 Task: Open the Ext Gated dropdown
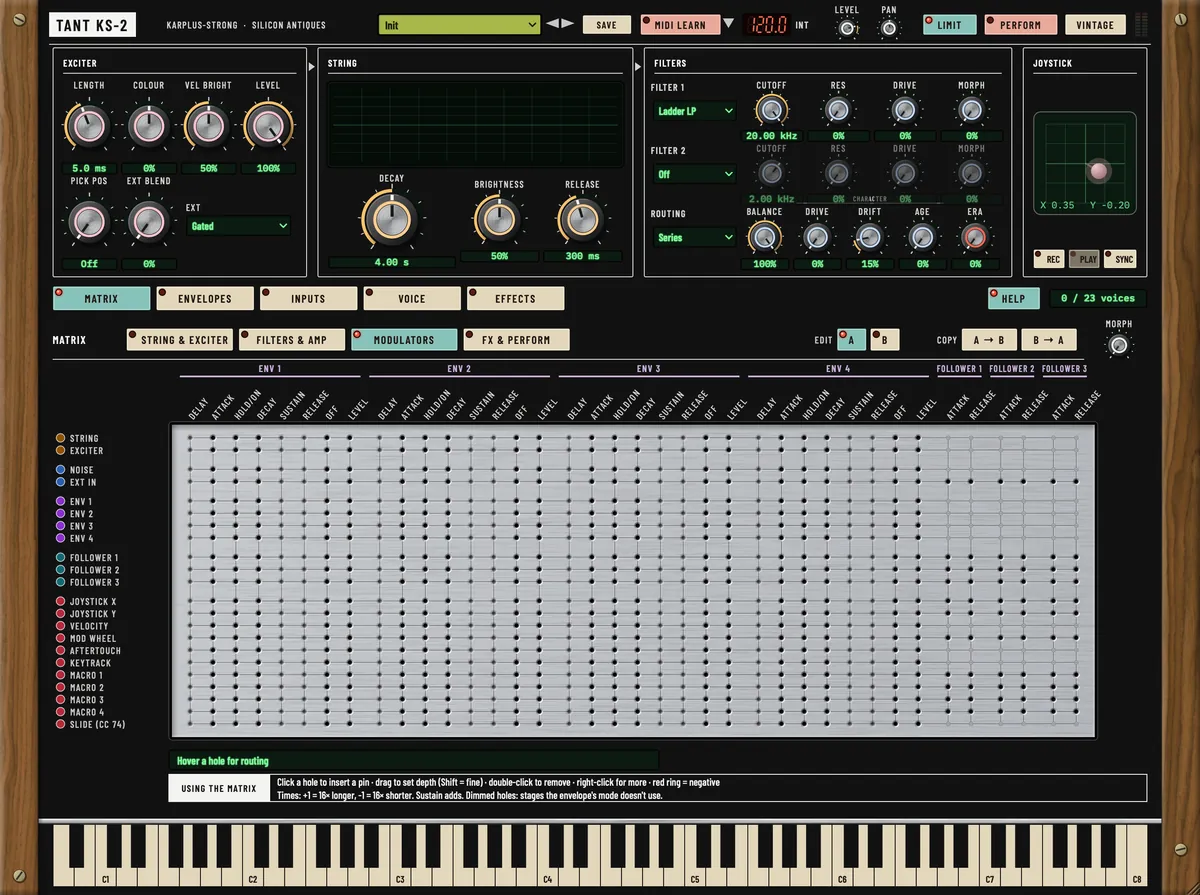coord(239,226)
